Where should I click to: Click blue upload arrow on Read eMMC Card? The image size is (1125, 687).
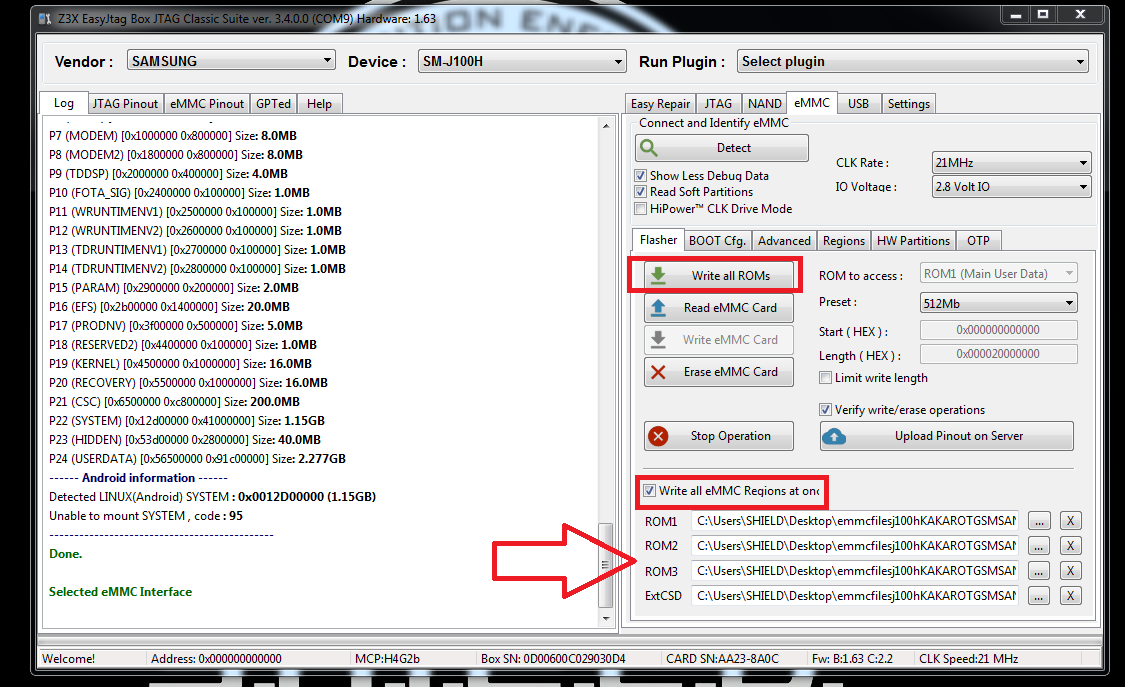pyautogui.click(x=658, y=308)
